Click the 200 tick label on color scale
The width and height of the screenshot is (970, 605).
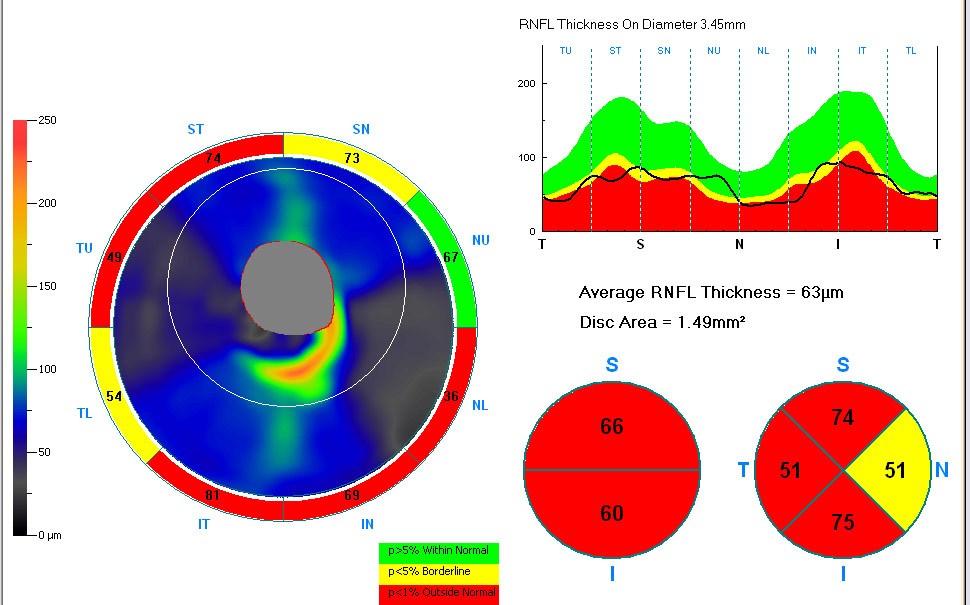47,203
